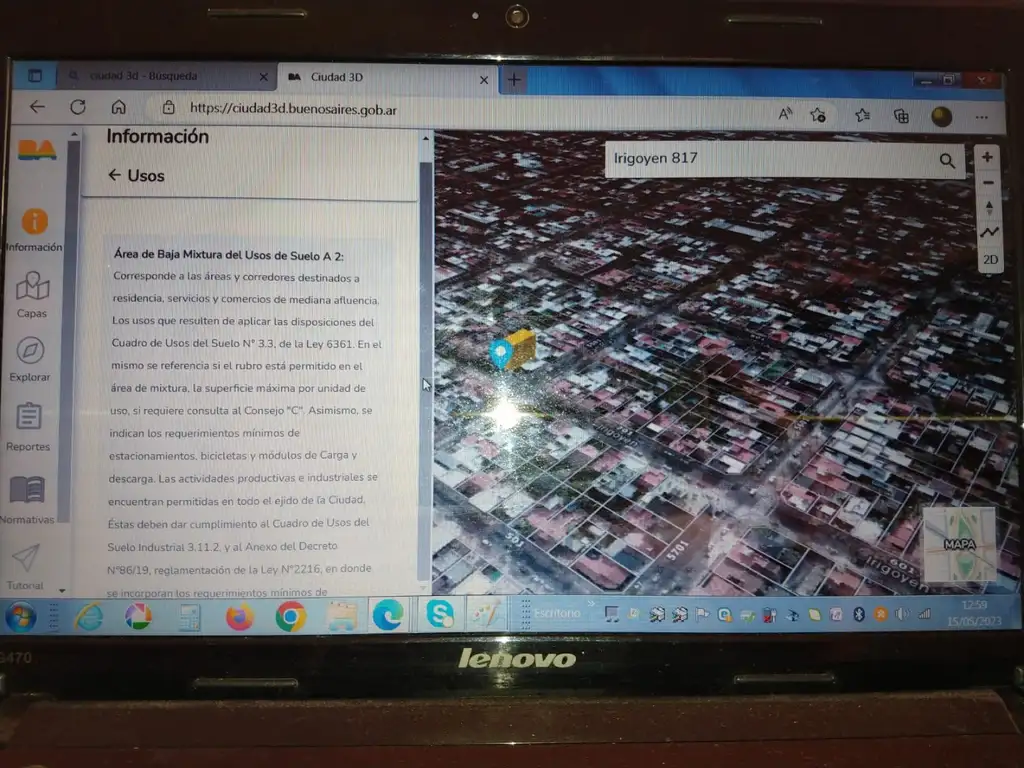Open the volume tray control

click(x=902, y=614)
